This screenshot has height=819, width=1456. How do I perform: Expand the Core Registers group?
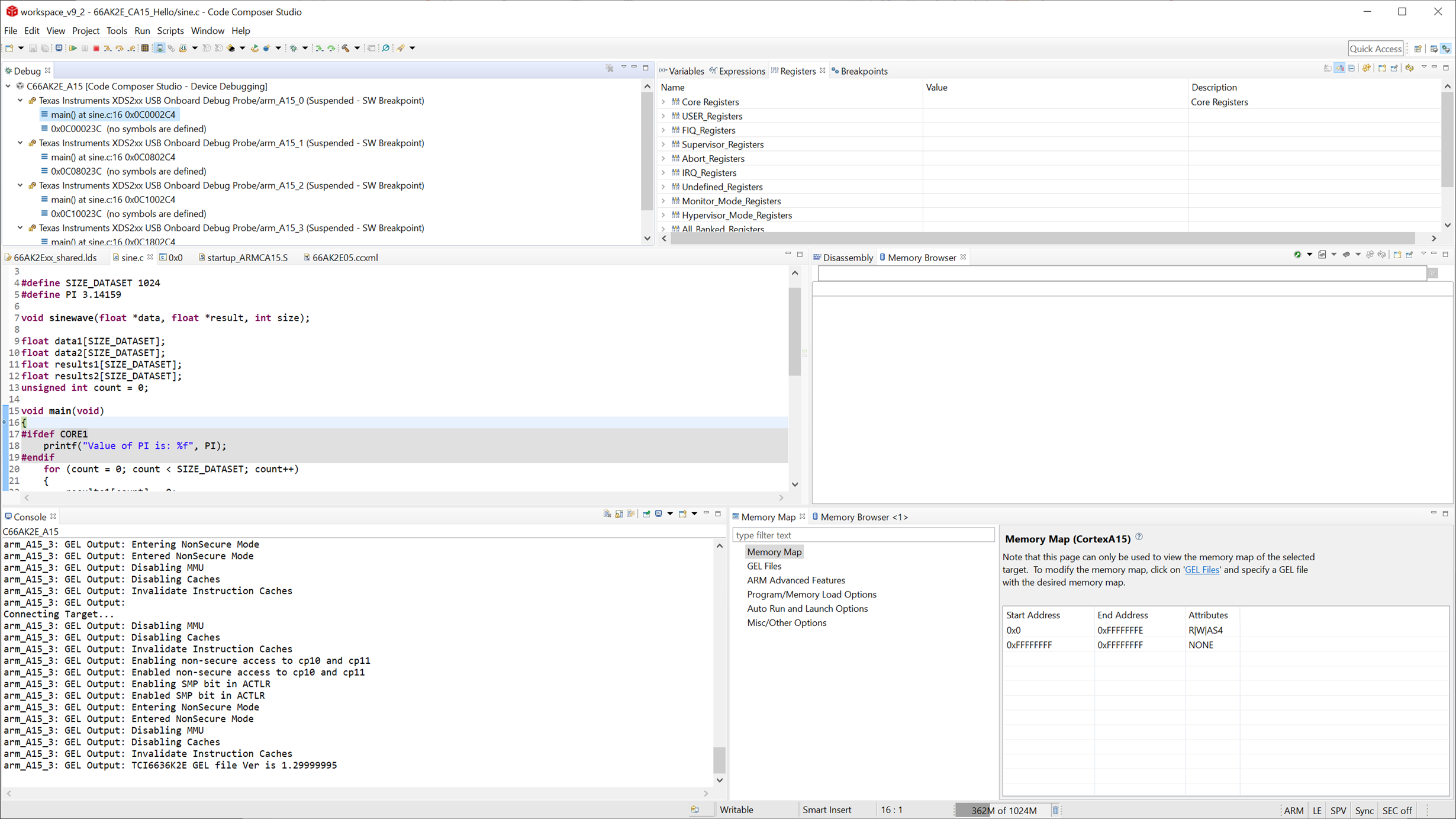click(663, 102)
